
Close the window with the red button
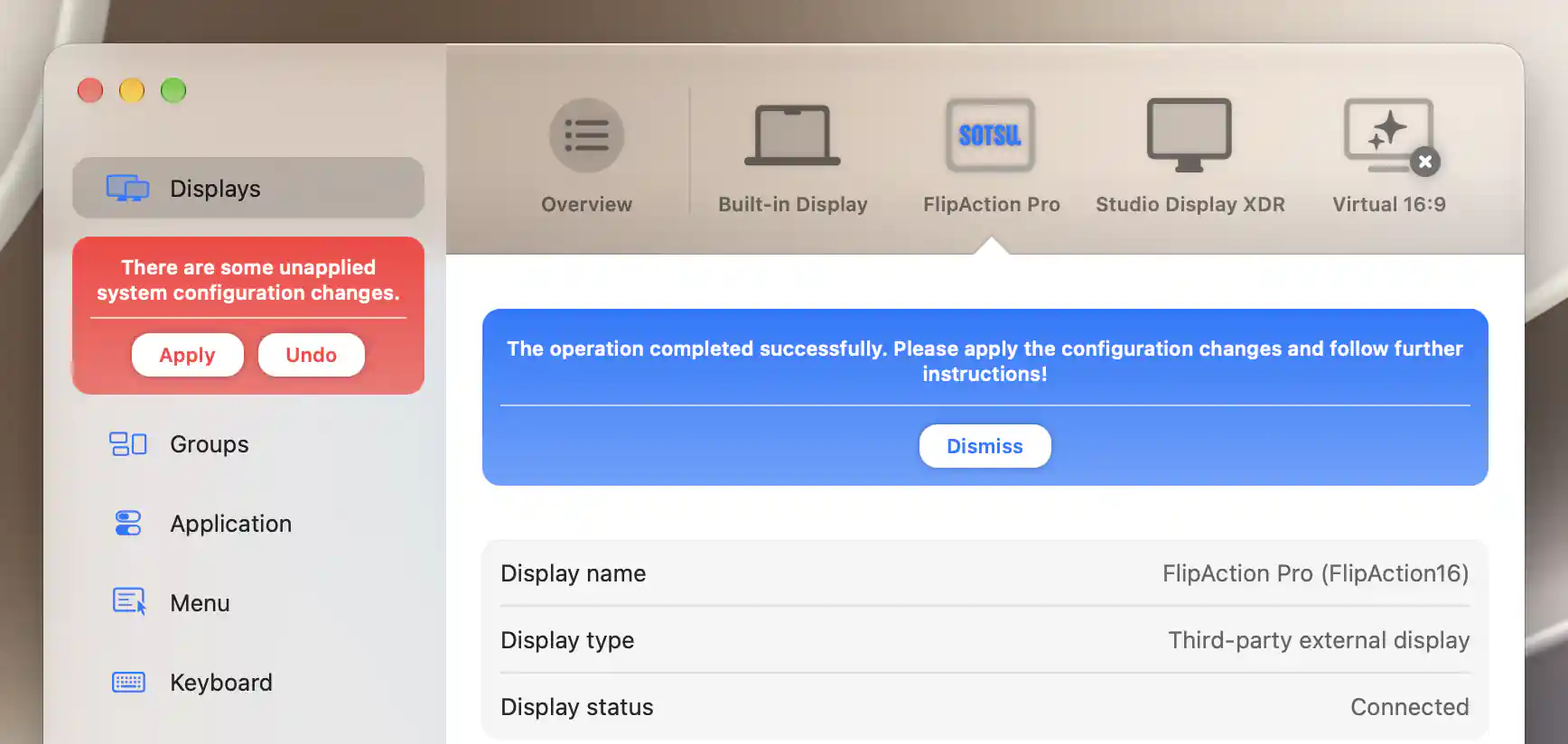[x=90, y=90]
